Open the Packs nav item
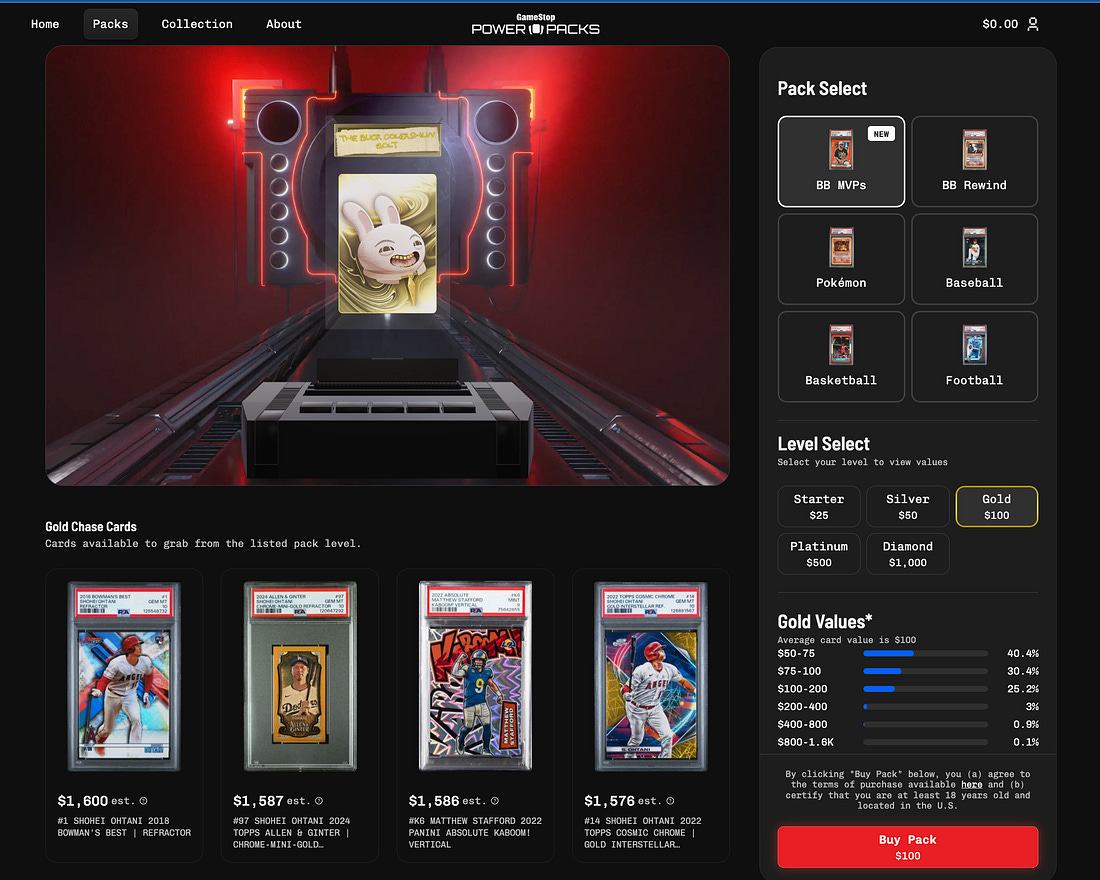Viewport: 1100px width, 880px height. (111, 24)
